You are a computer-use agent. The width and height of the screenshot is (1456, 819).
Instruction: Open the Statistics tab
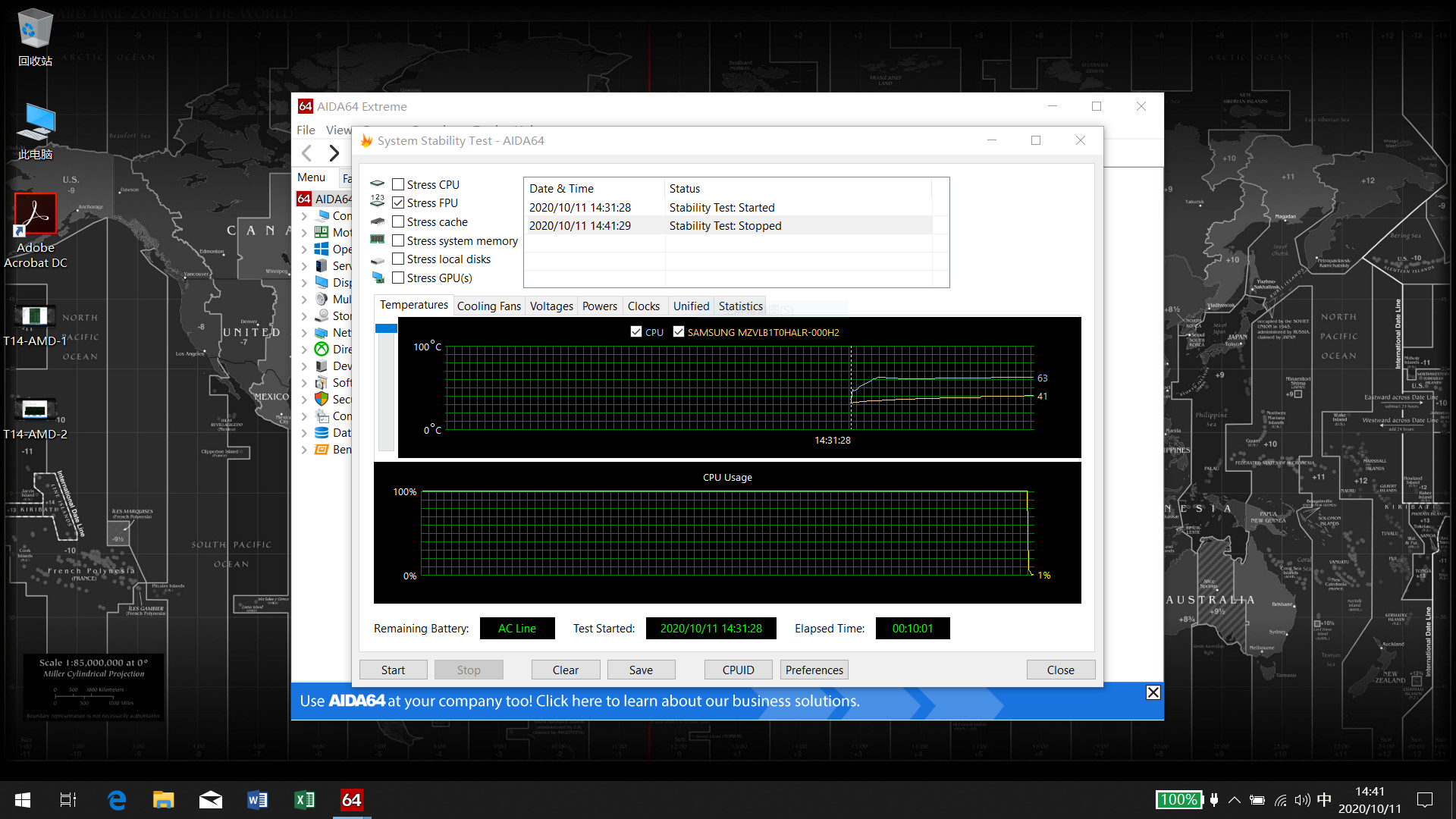tap(740, 306)
